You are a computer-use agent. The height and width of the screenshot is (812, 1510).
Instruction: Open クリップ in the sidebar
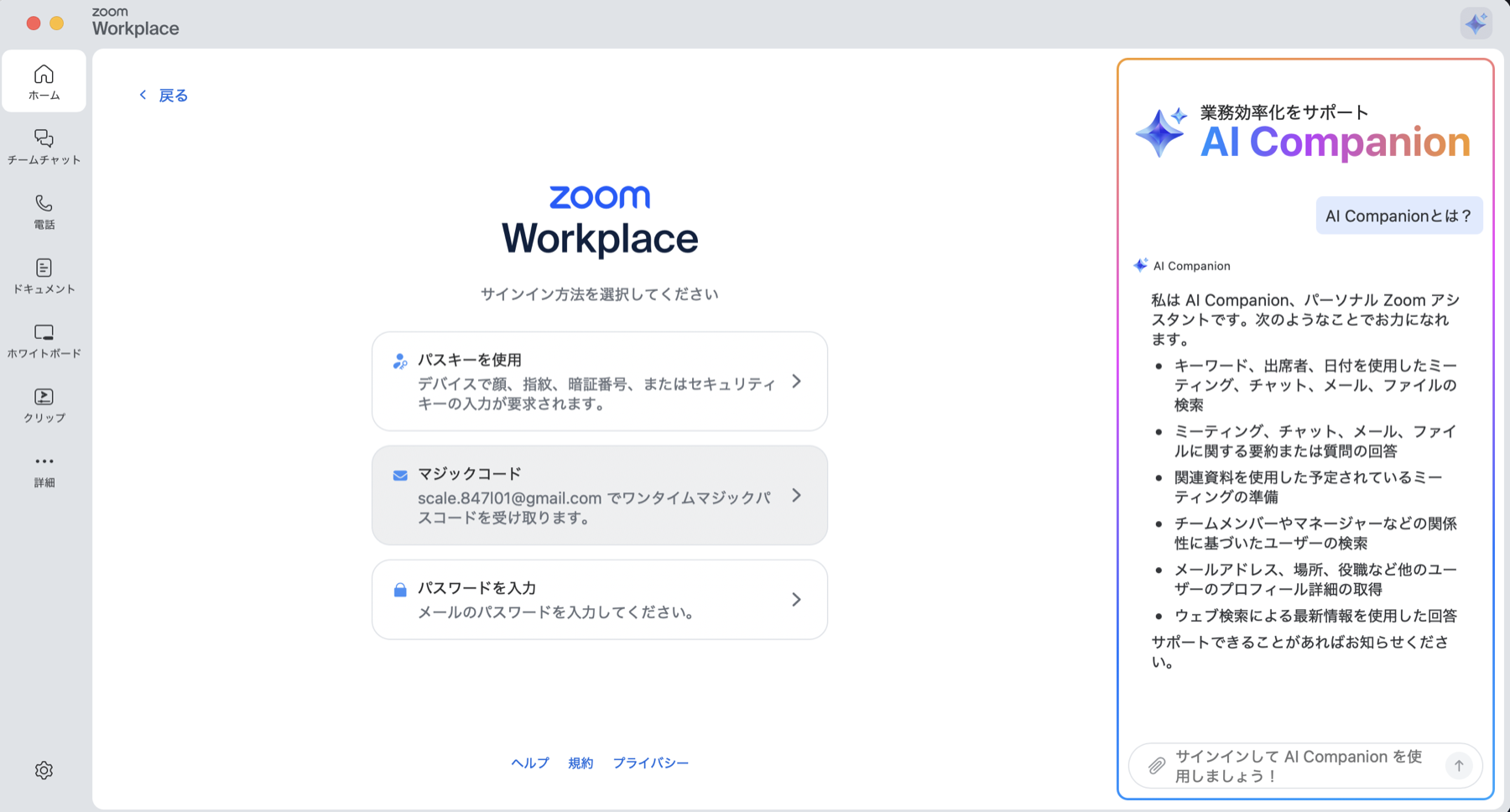(x=44, y=405)
